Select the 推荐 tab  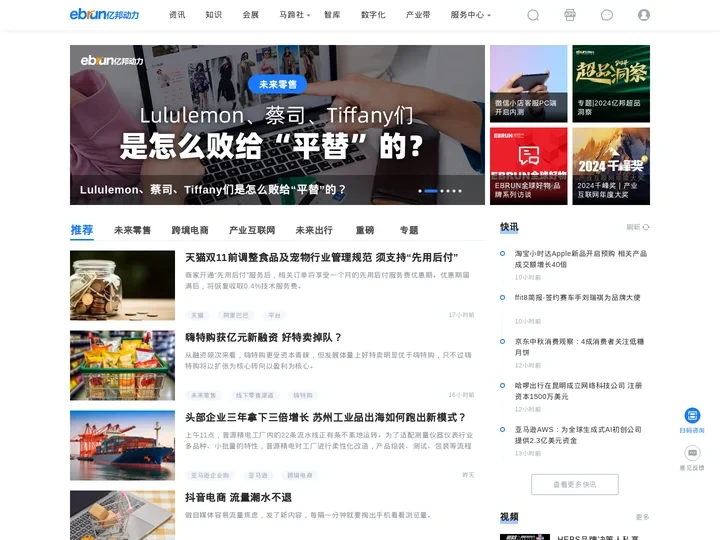click(x=82, y=230)
